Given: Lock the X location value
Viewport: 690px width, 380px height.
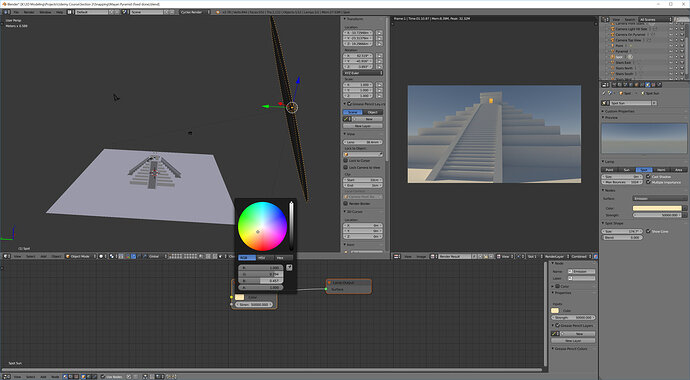Looking at the screenshot, I should 379,33.
